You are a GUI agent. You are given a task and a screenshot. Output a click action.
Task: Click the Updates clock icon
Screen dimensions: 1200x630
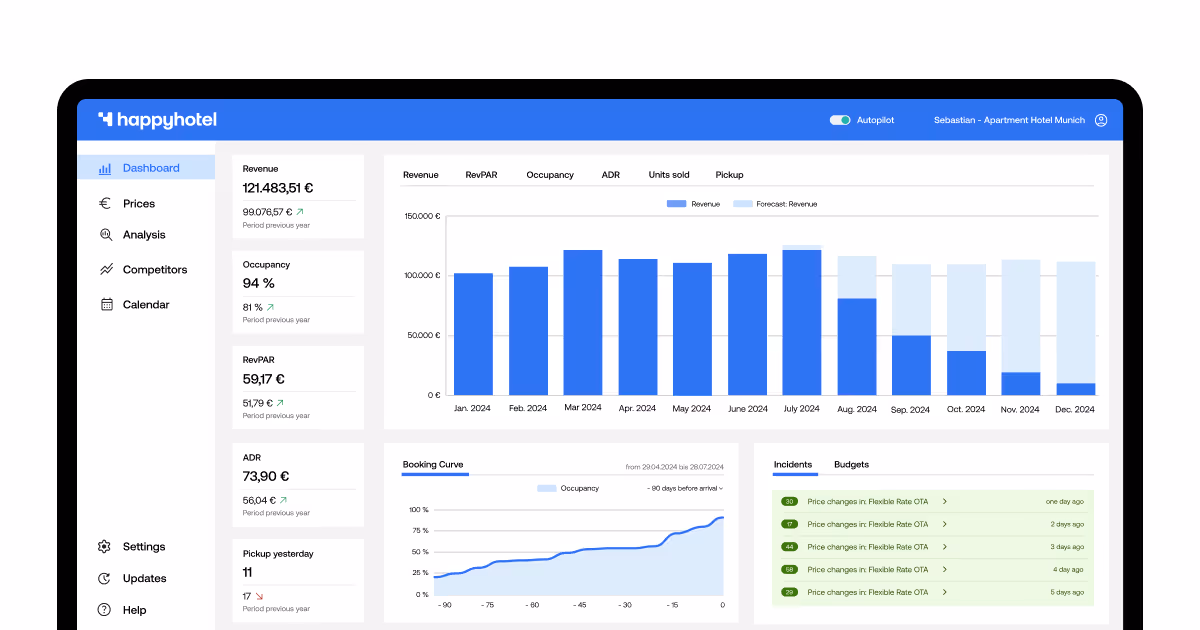(104, 579)
